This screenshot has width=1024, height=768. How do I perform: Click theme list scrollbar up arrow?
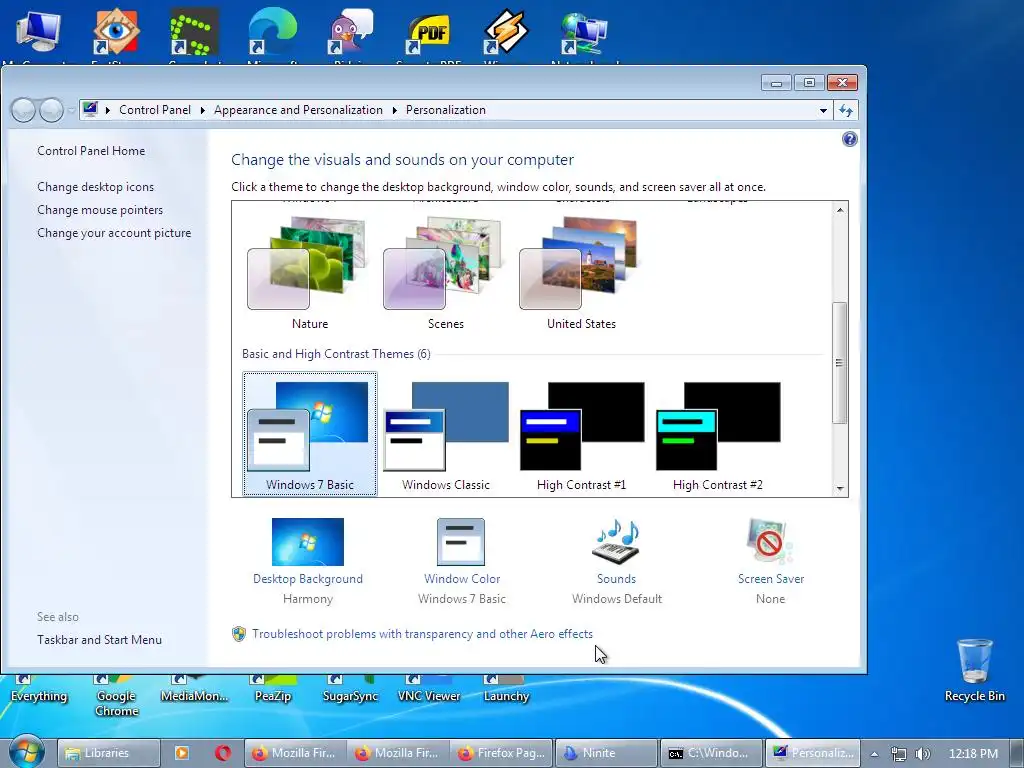[x=840, y=210]
